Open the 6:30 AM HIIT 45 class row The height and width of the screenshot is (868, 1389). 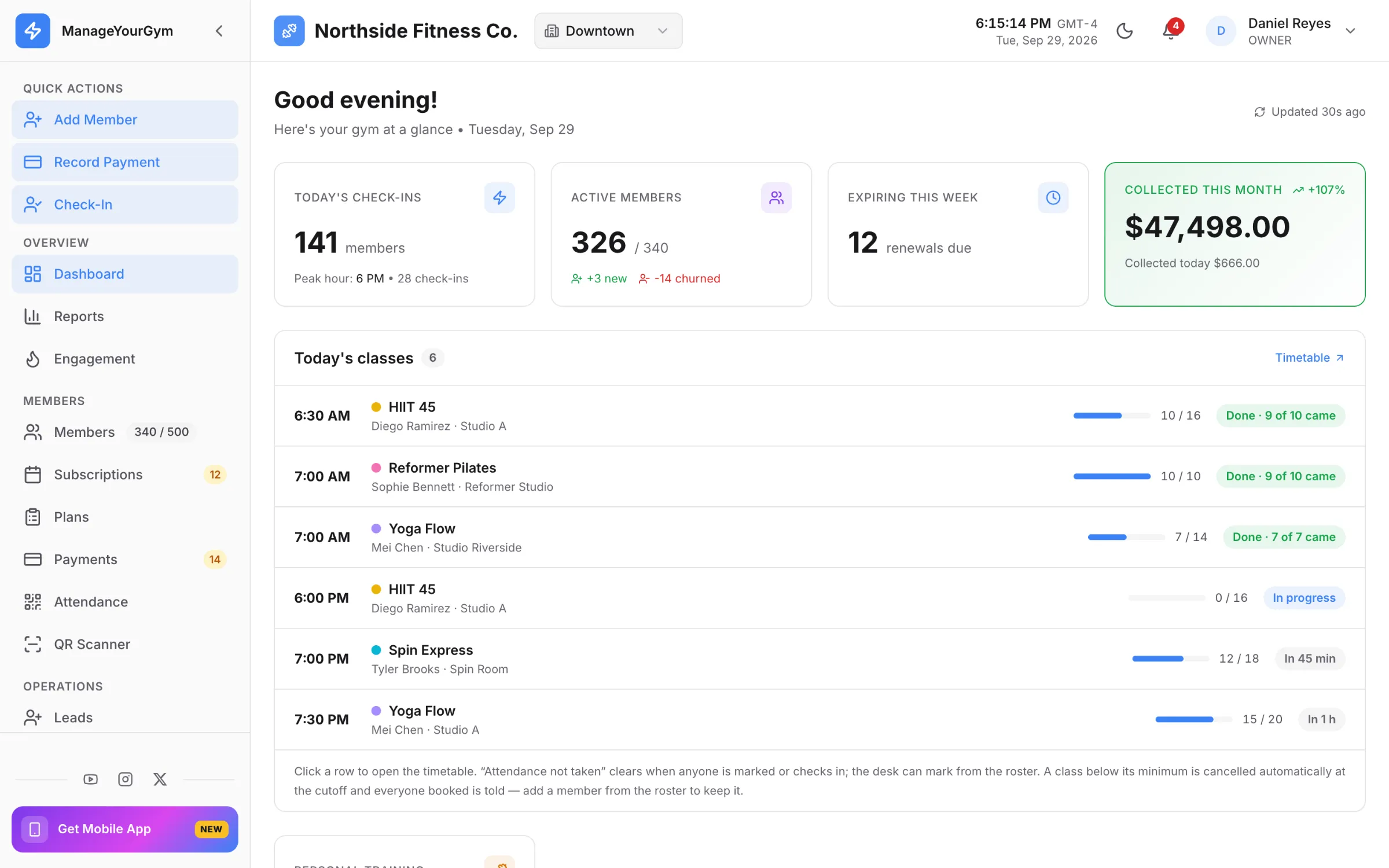point(820,416)
